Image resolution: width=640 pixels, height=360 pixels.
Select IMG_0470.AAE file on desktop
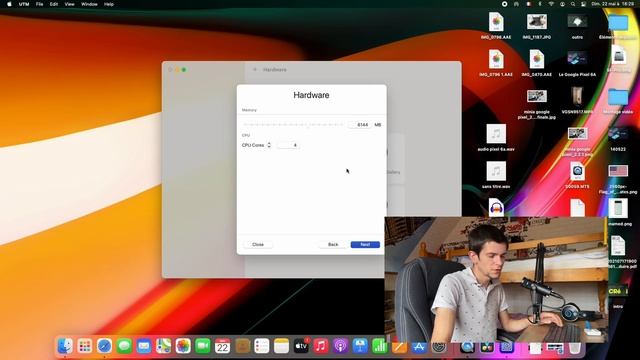(x=537, y=63)
